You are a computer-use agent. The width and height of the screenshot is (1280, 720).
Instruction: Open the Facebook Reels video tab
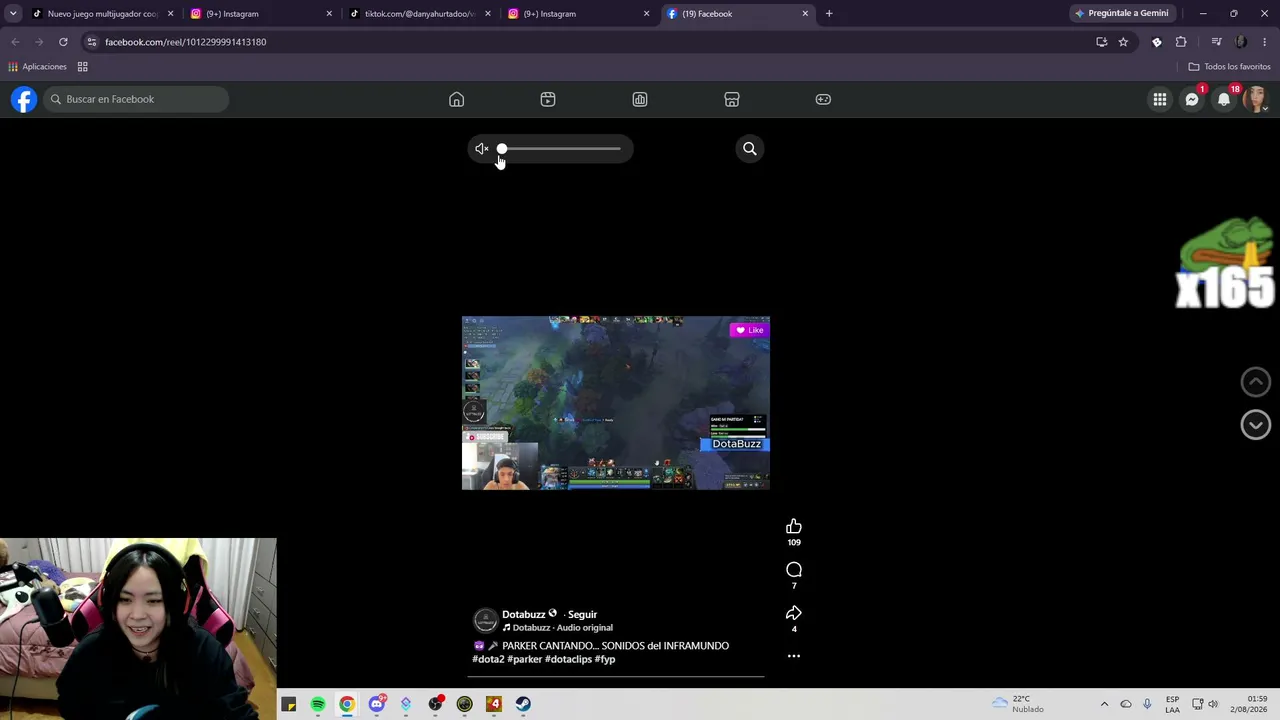(x=548, y=99)
